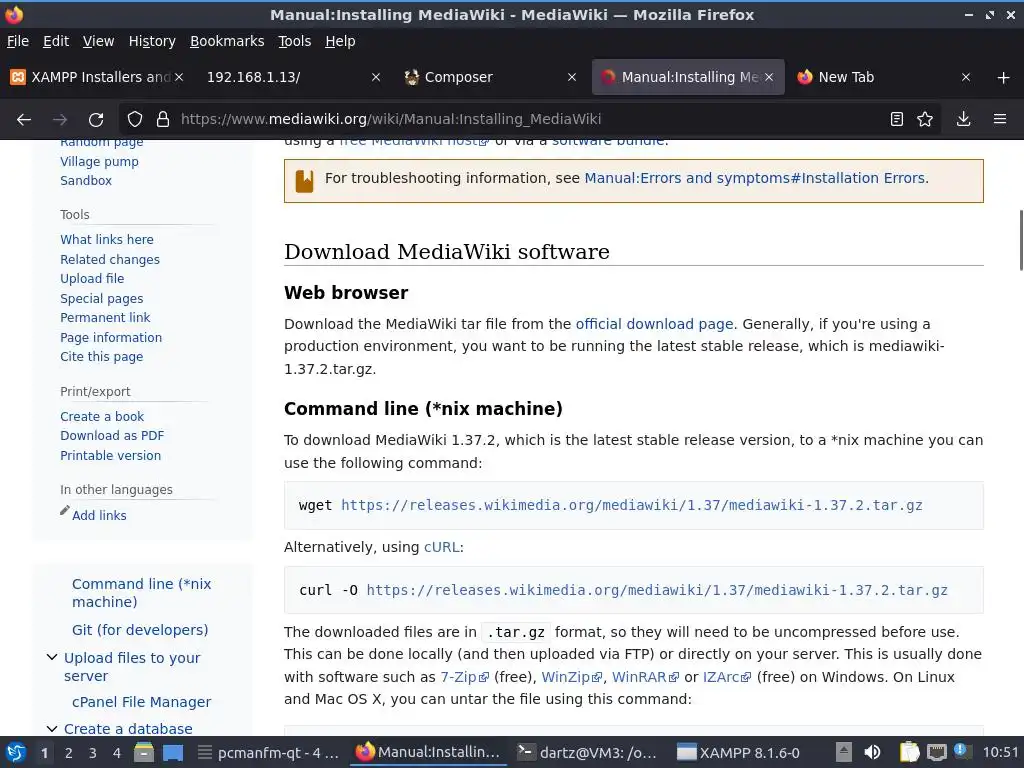Click the curl command tar.gz URL

coord(657,590)
